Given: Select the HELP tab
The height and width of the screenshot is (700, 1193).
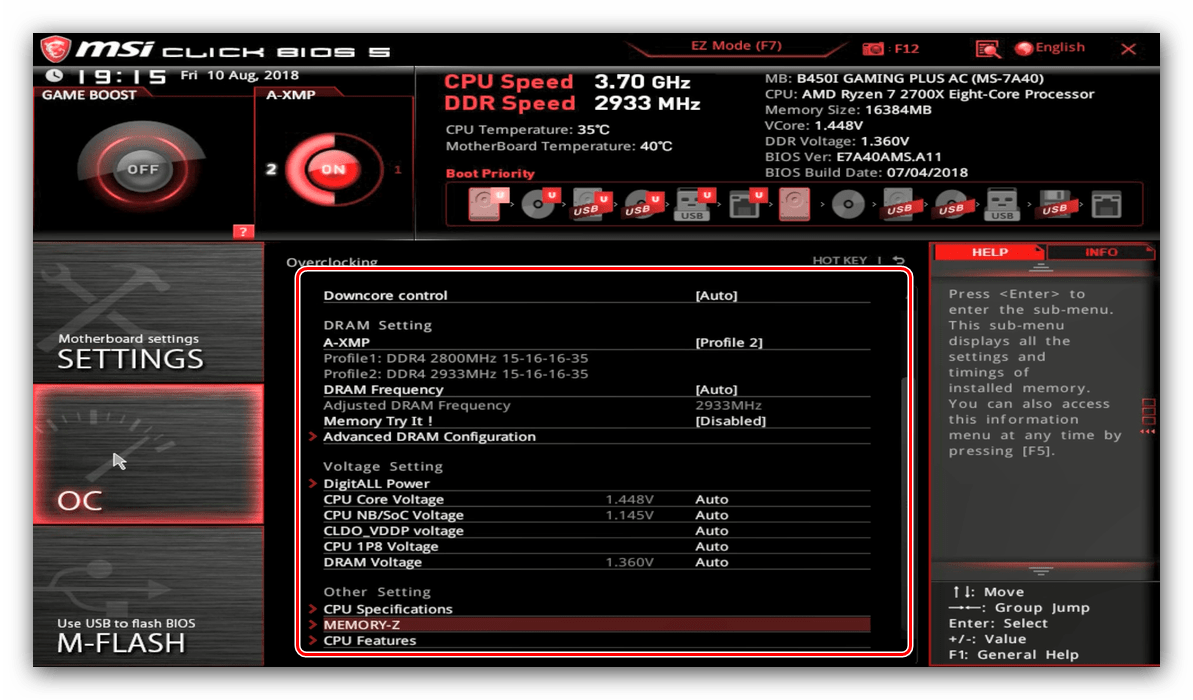Looking at the screenshot, I should pyautogui.click(x=989, y=252).
